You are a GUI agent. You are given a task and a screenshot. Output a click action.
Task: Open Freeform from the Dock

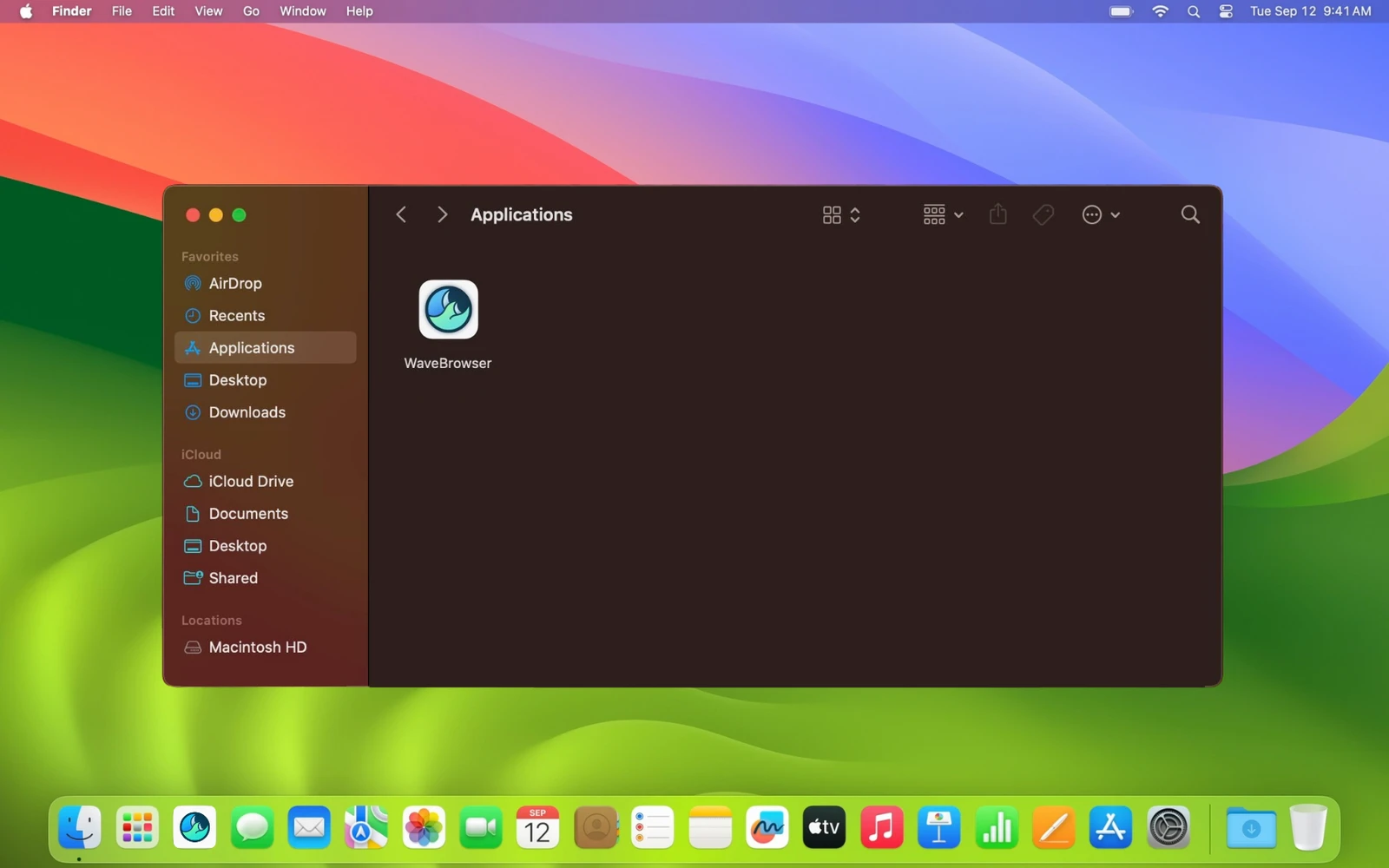(767, 827)
